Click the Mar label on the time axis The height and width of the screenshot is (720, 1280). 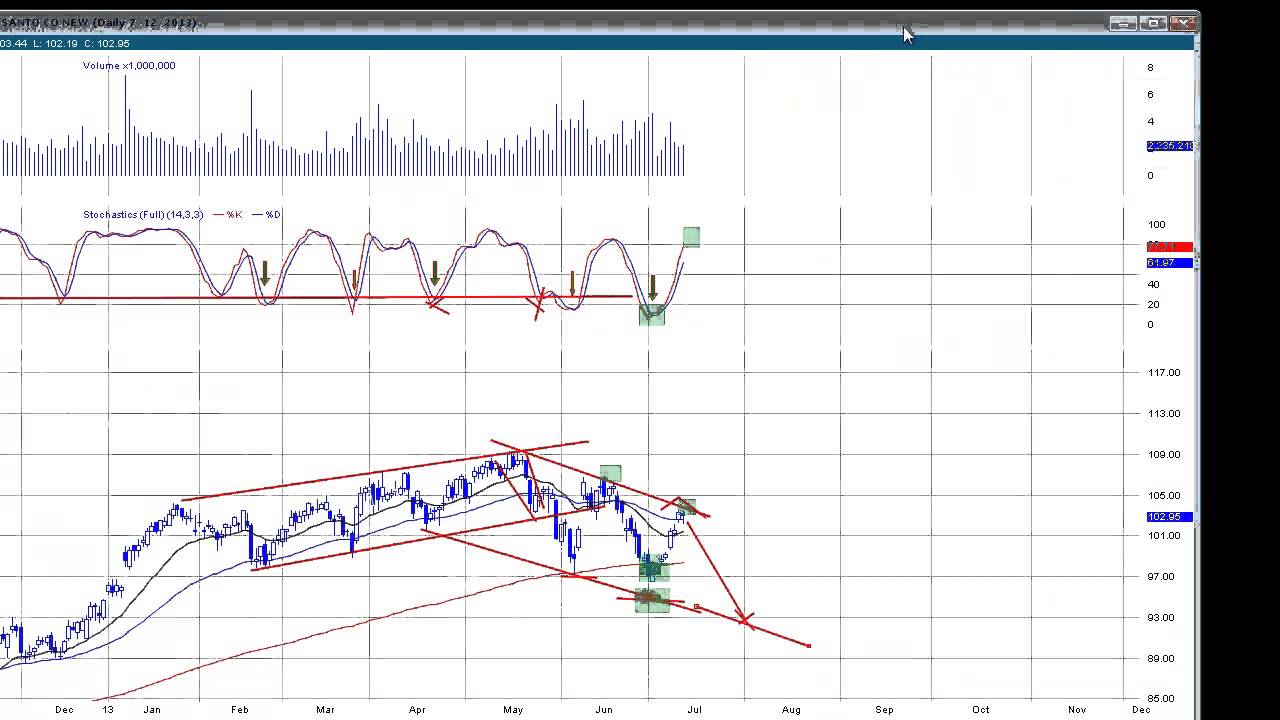coord(326,710)
